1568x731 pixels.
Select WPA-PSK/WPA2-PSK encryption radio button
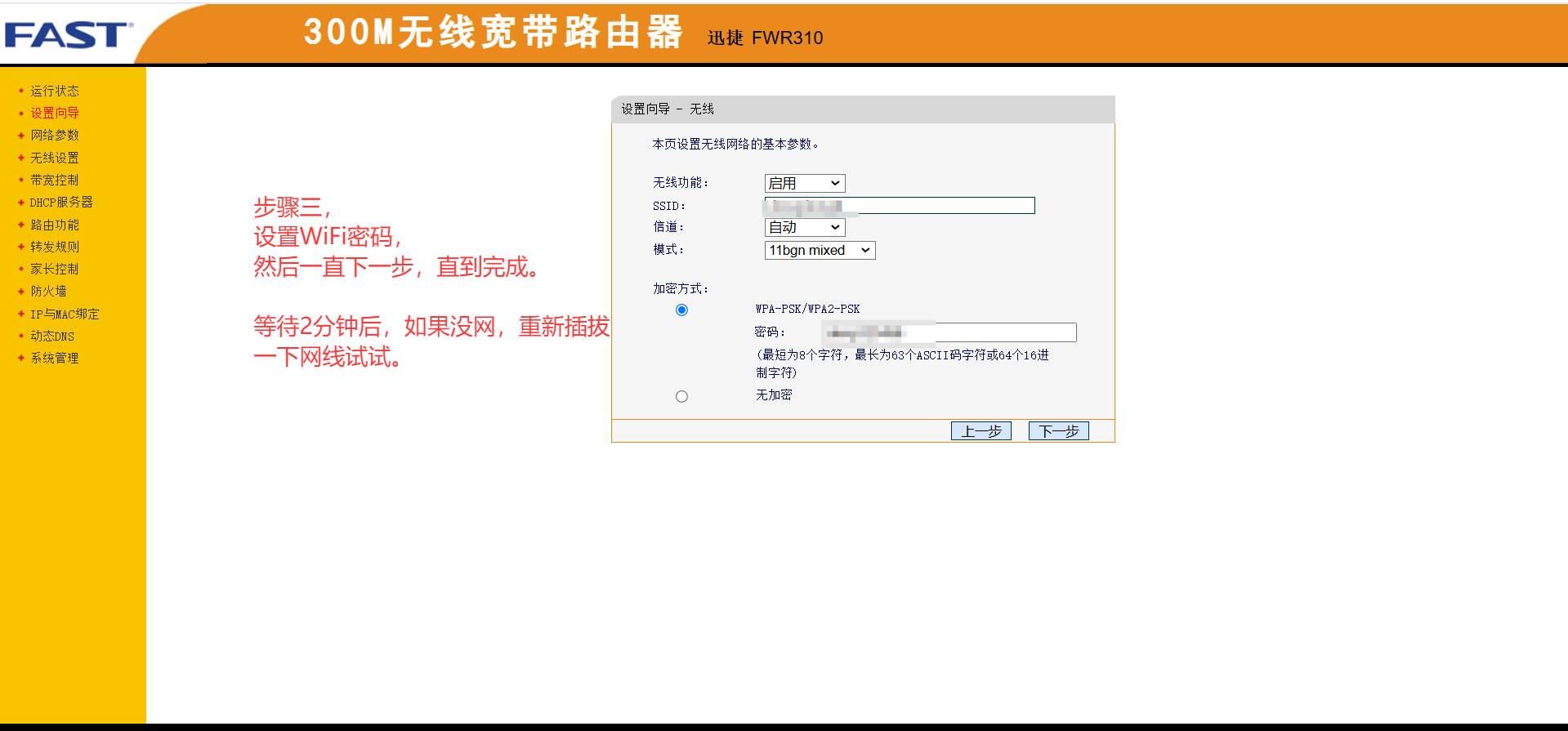(681, 310)
